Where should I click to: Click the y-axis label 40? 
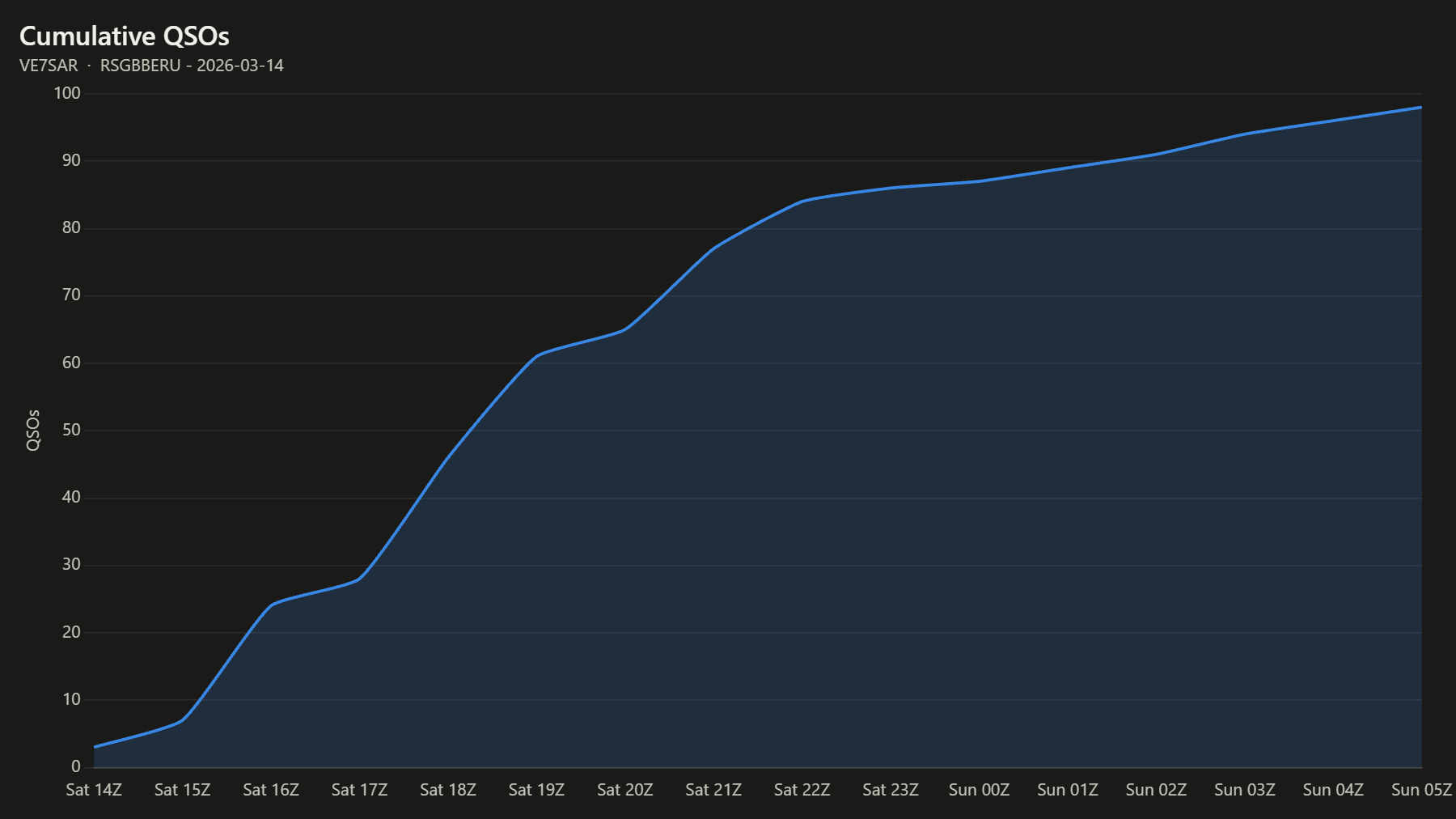pyautogui.click(x=71, y=497)
